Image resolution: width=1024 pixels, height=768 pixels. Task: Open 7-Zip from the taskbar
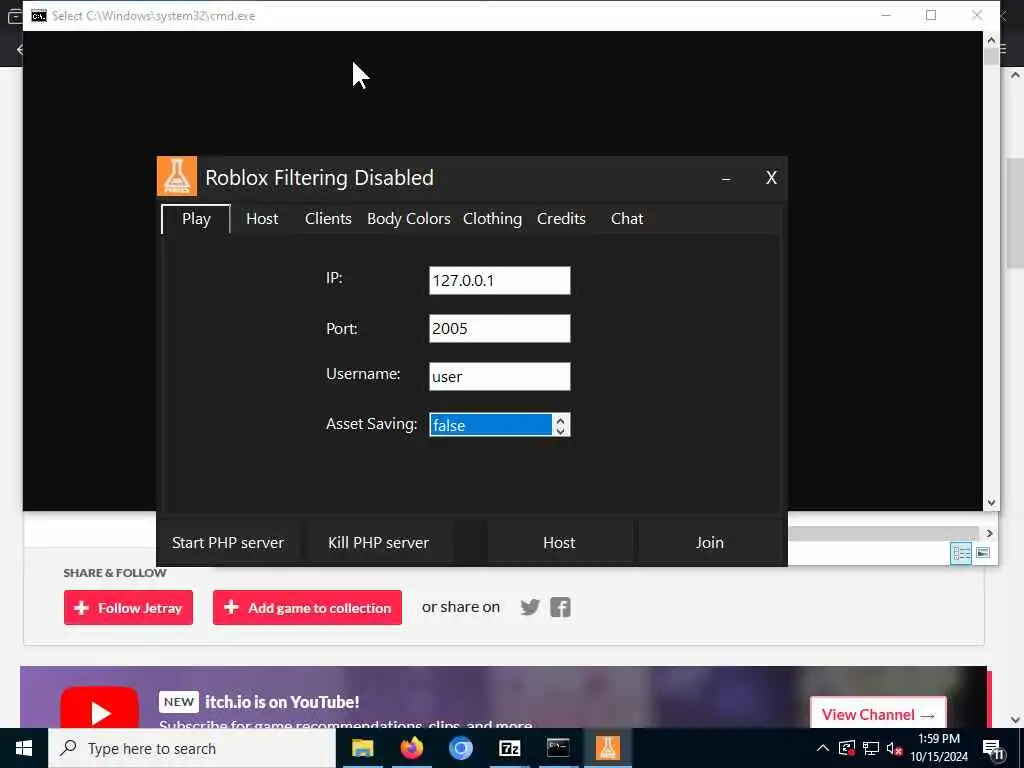tap(509, 748)
